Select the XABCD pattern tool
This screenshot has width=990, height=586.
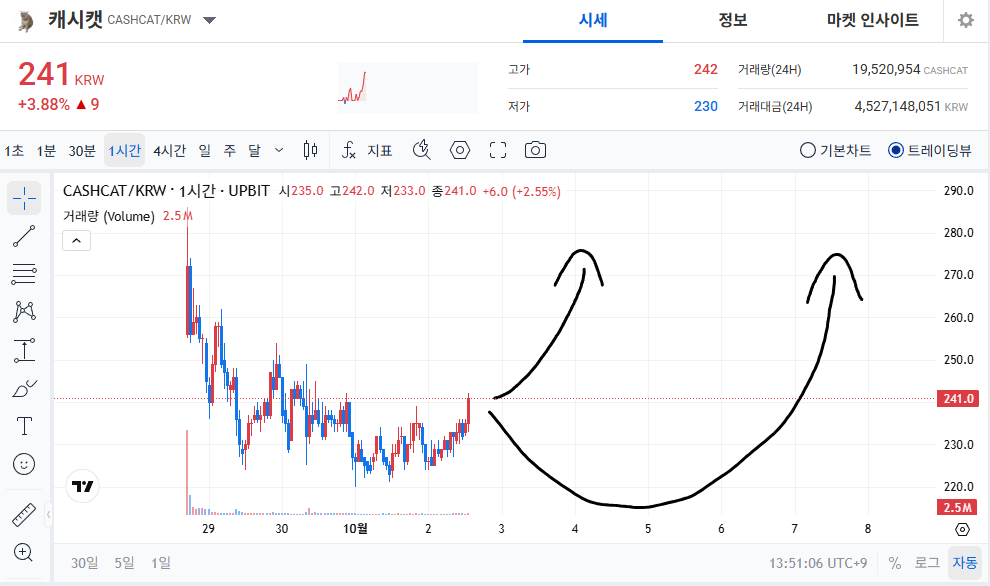tap(24, 312)
